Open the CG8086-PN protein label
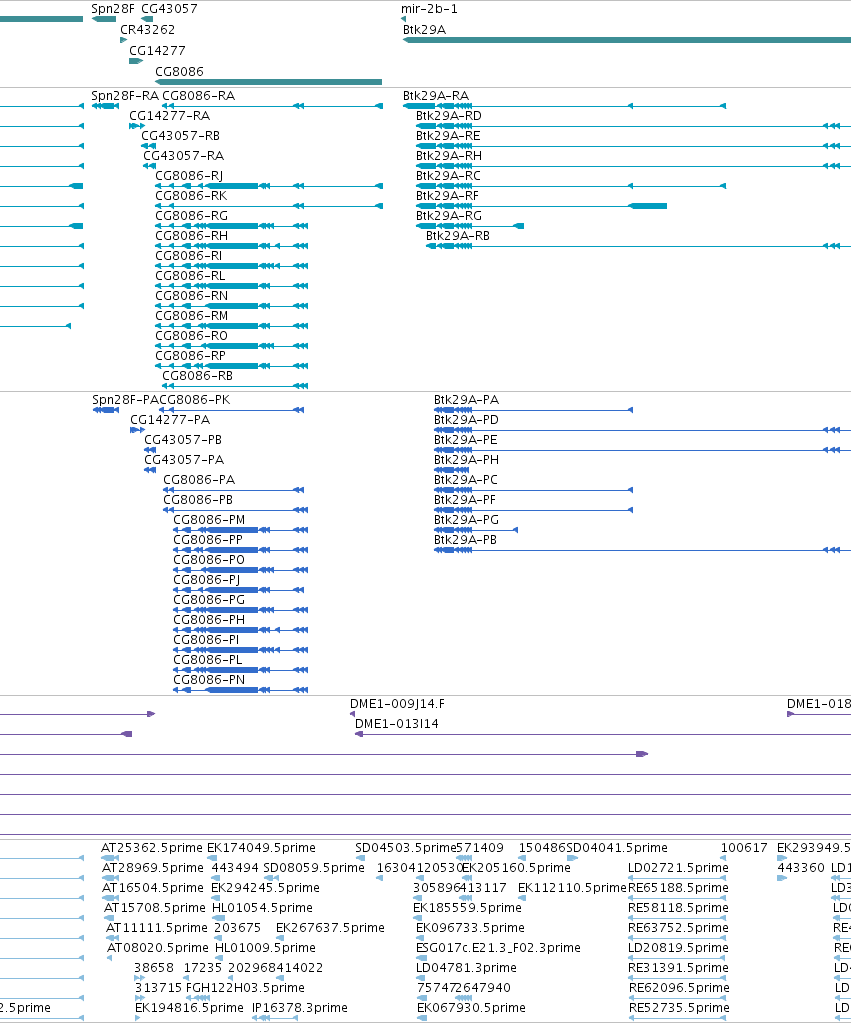The height and width of the screenshot is (1023, 851). (209, 679)
